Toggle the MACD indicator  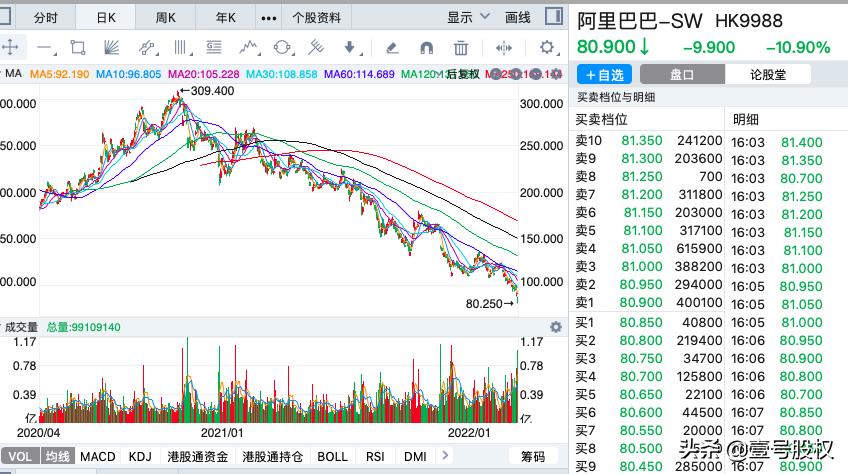(x=98, y=457)
